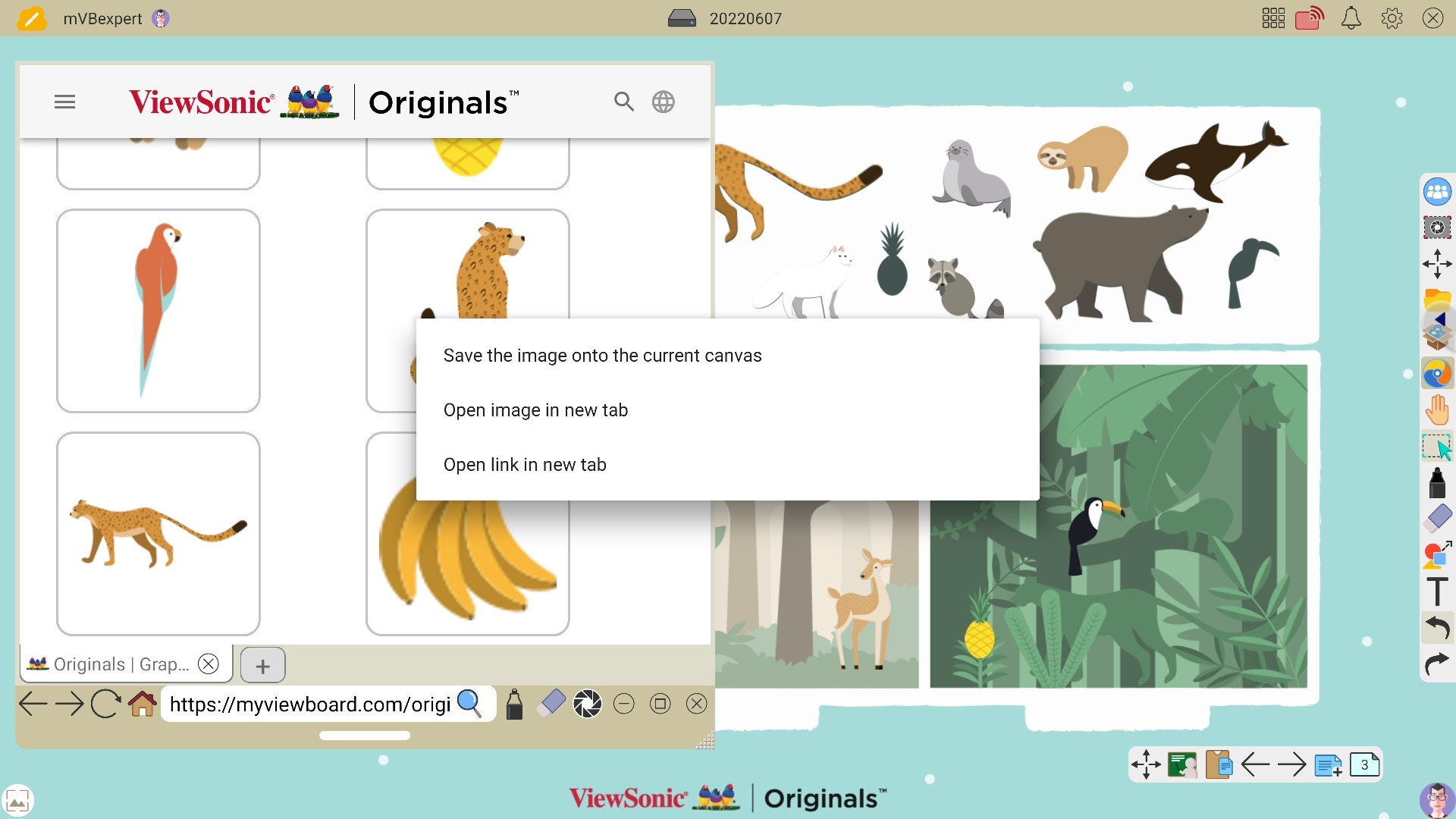Select the red parrot image card
Screen dimensions: 1456x819
point(158,311)
